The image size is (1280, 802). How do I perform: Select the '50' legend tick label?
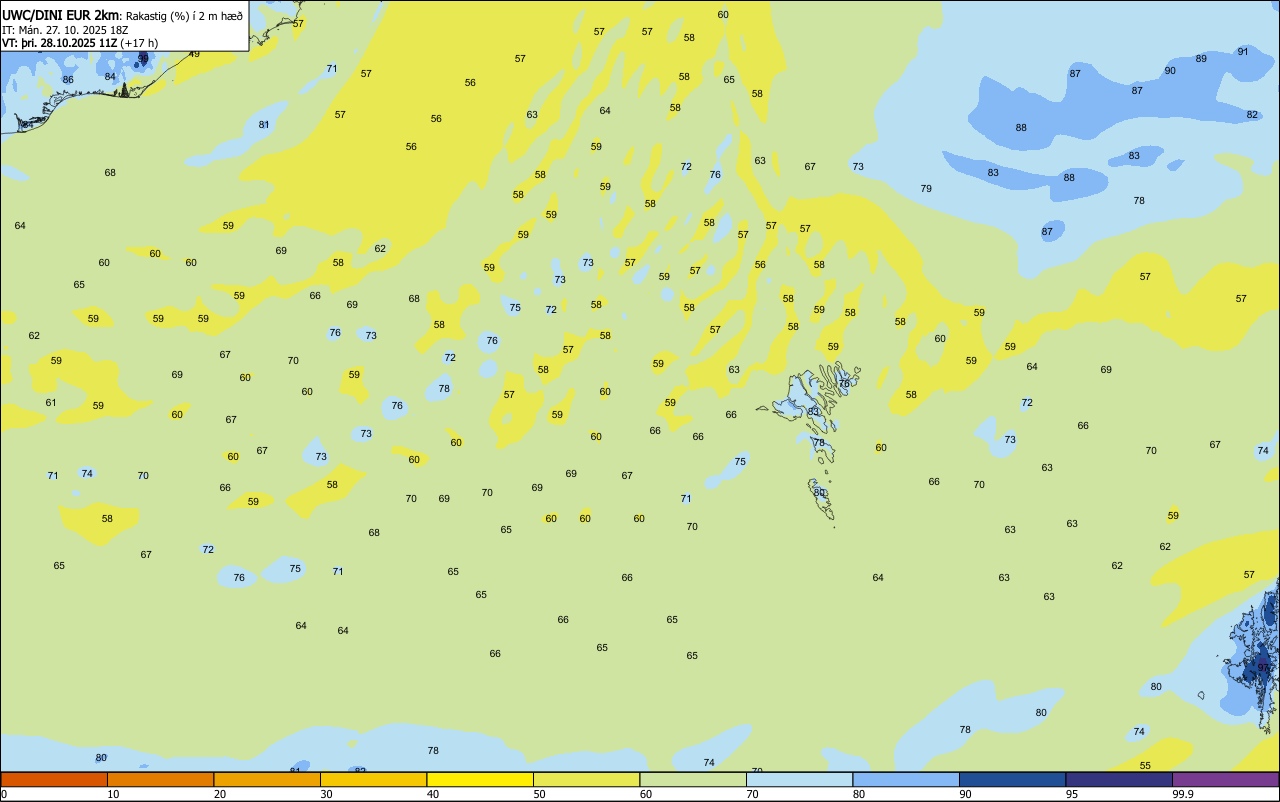click(x=539, y=794)
